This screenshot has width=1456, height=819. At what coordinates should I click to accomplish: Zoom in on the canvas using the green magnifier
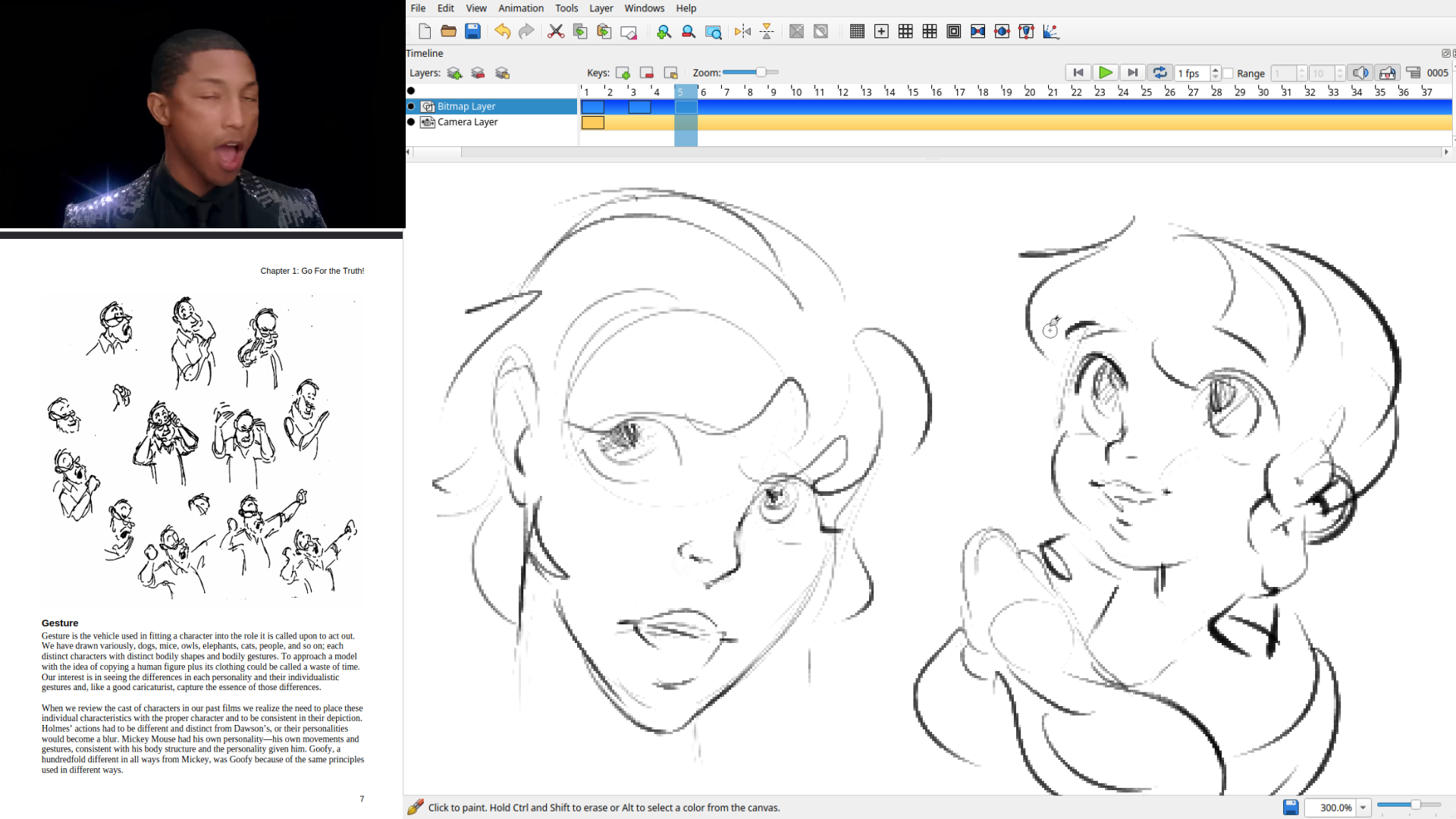pyautogui.click(x=664, y=31)
